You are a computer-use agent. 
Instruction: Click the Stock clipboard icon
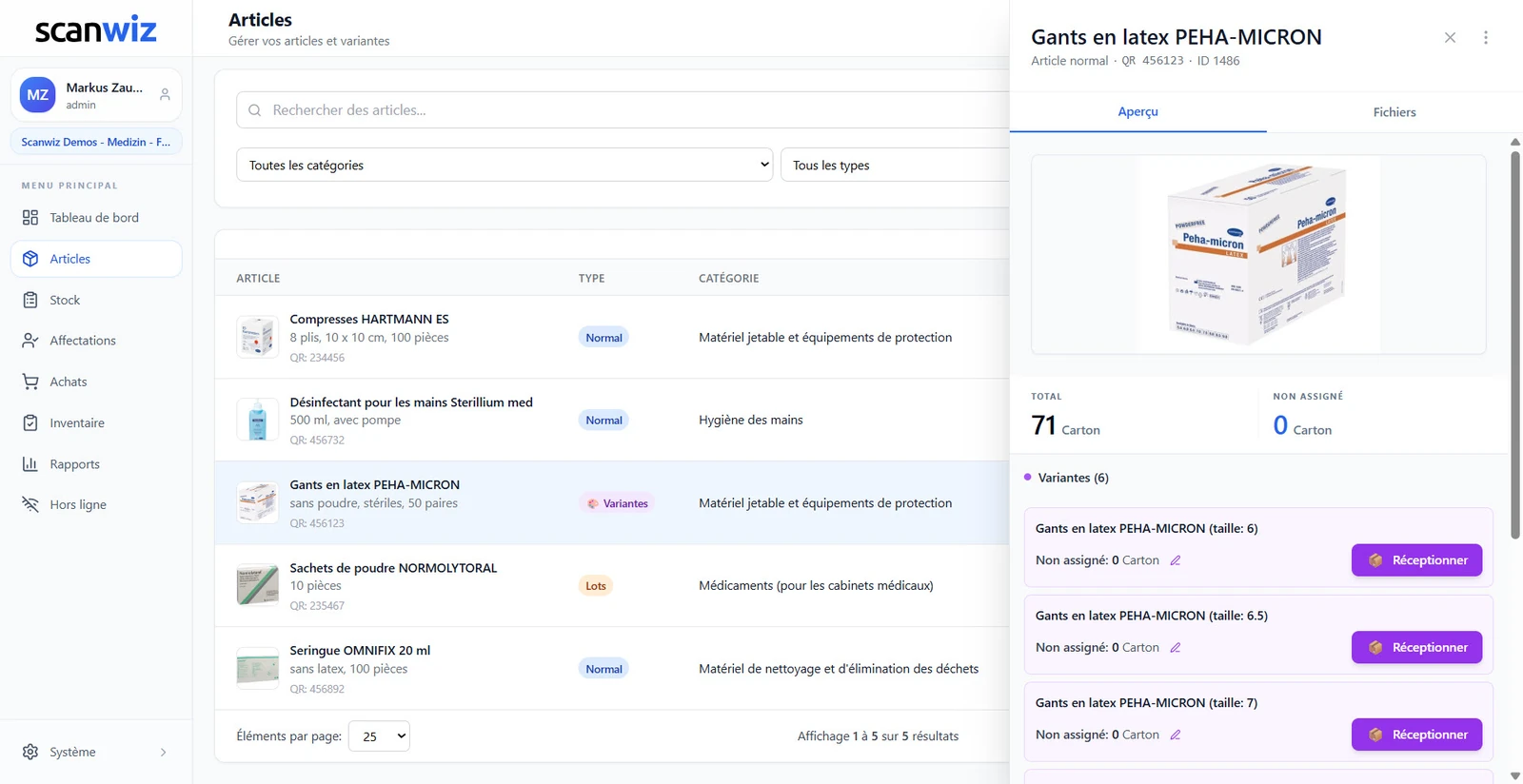point(30,300)
